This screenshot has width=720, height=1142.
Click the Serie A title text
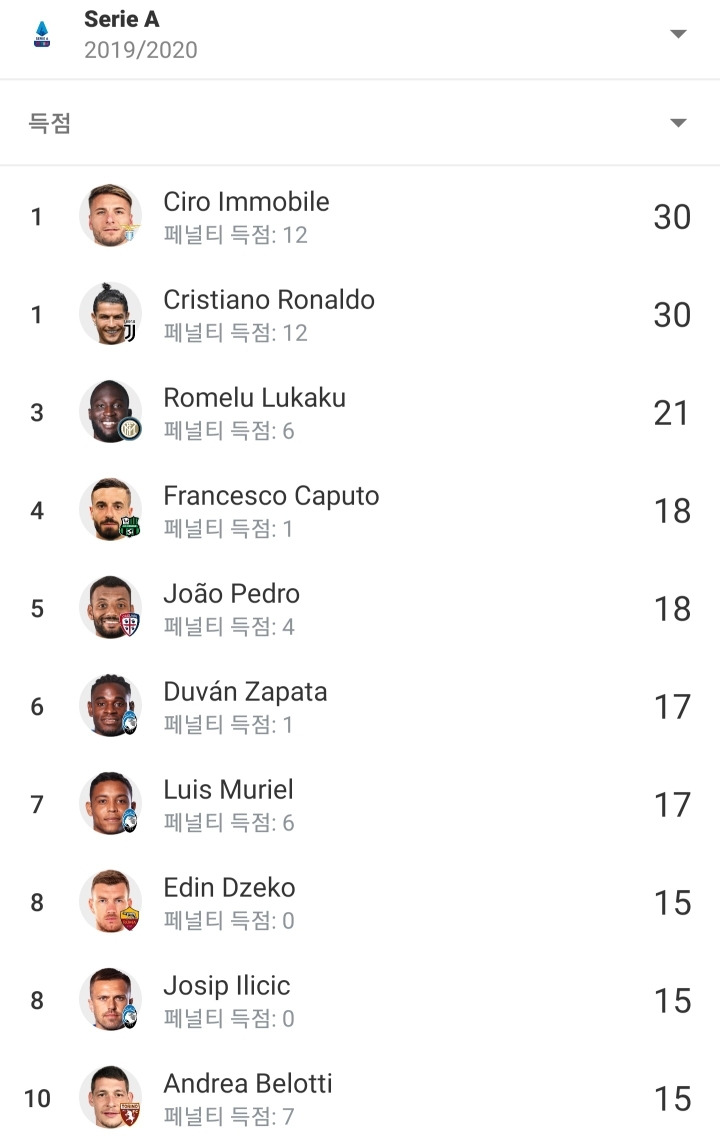pos(121,19)
